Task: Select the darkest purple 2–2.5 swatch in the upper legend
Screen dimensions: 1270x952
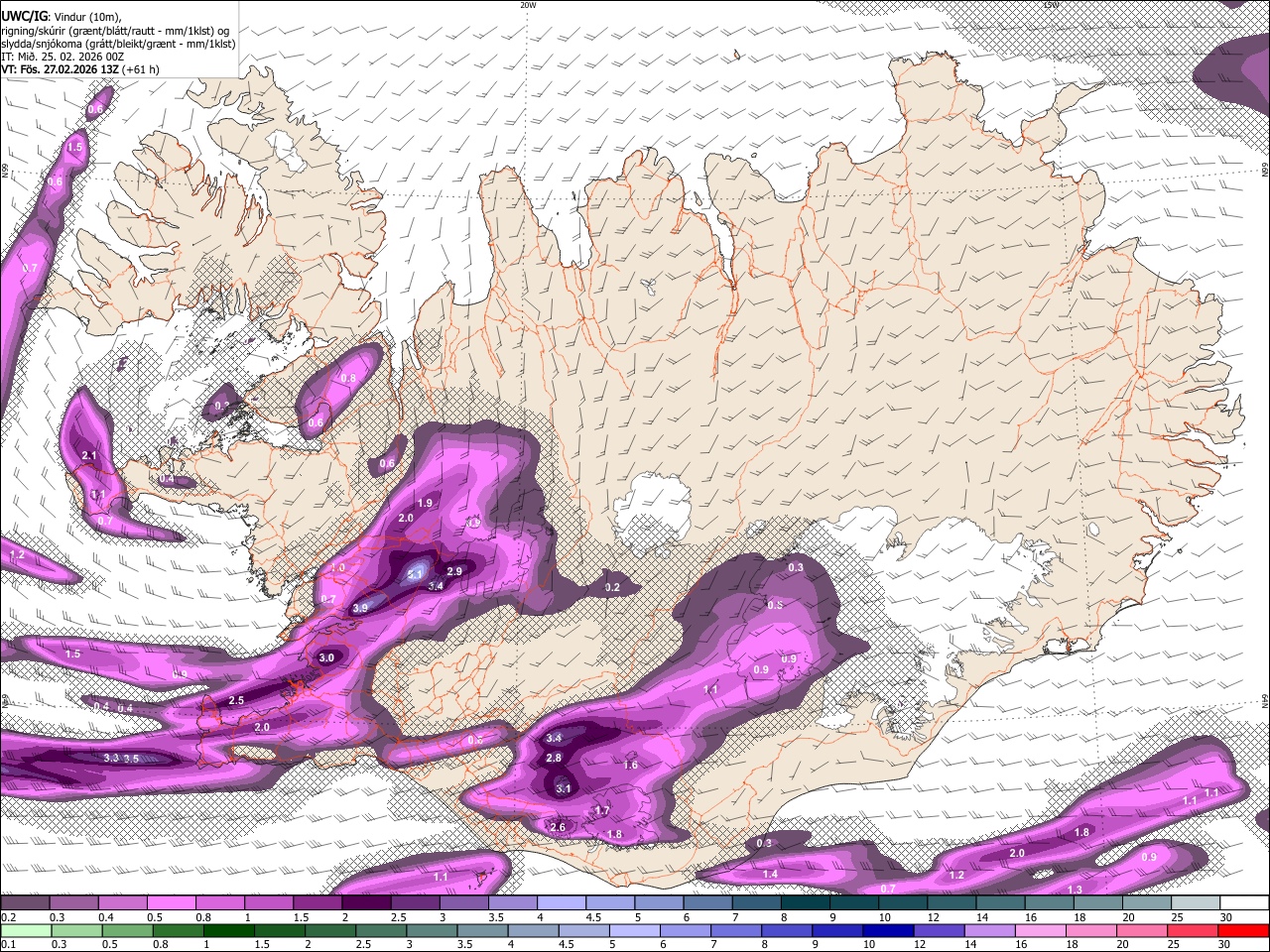Action: [366, 903]
